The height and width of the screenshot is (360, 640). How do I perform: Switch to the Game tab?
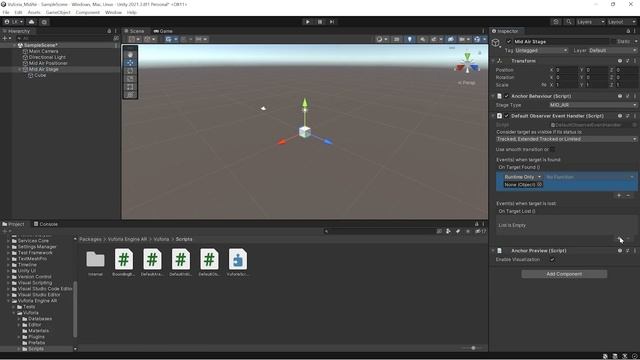163,31
